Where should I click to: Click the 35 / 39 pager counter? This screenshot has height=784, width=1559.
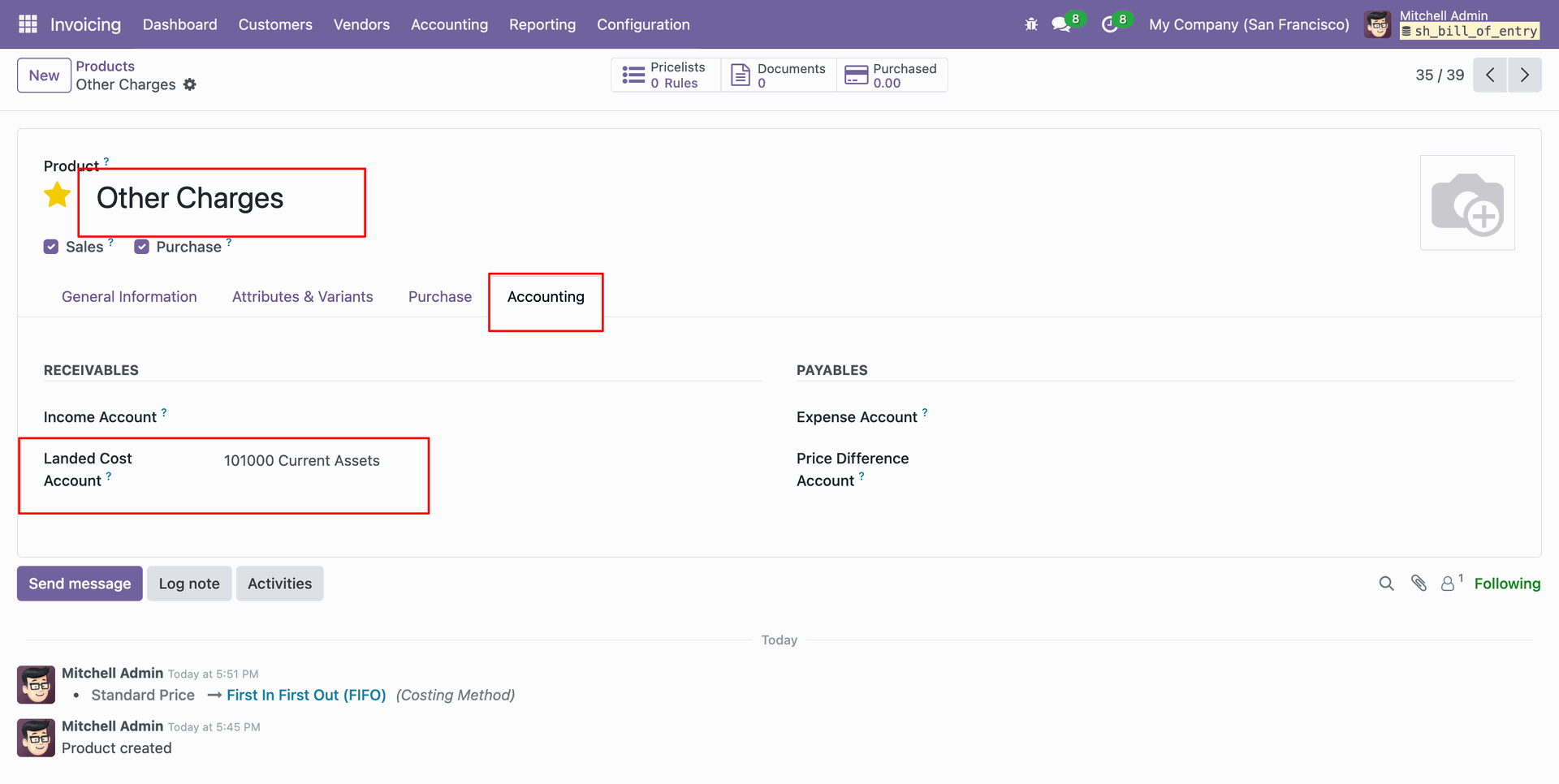tap(1440, 75)
